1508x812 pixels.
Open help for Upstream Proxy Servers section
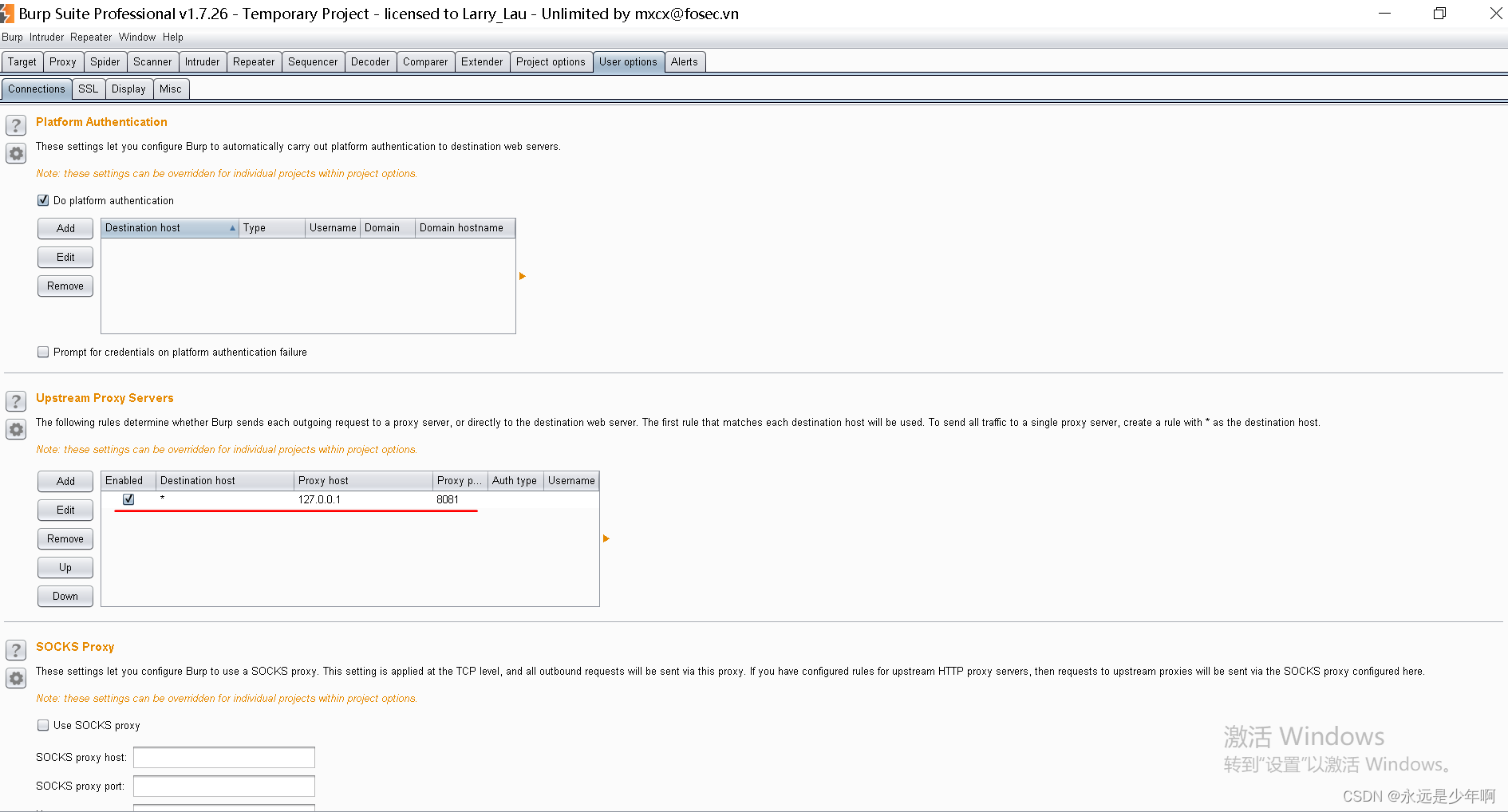click(x=16, y=401)
